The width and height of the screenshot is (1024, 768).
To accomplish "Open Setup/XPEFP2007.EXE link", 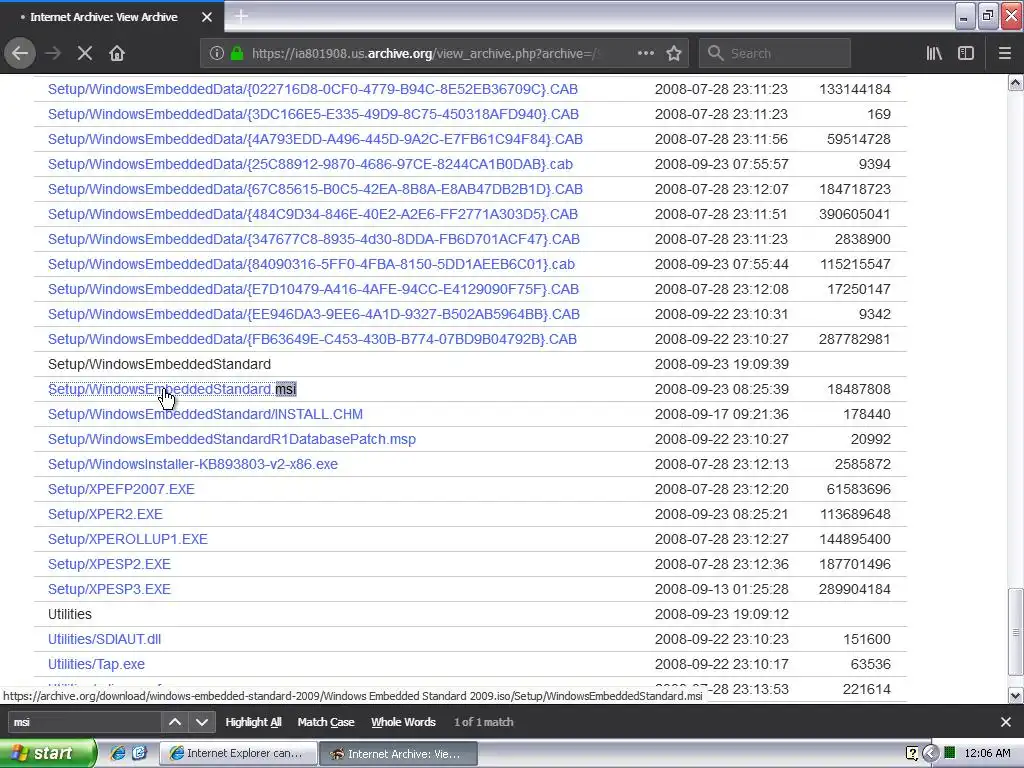I will click(121, 489).
